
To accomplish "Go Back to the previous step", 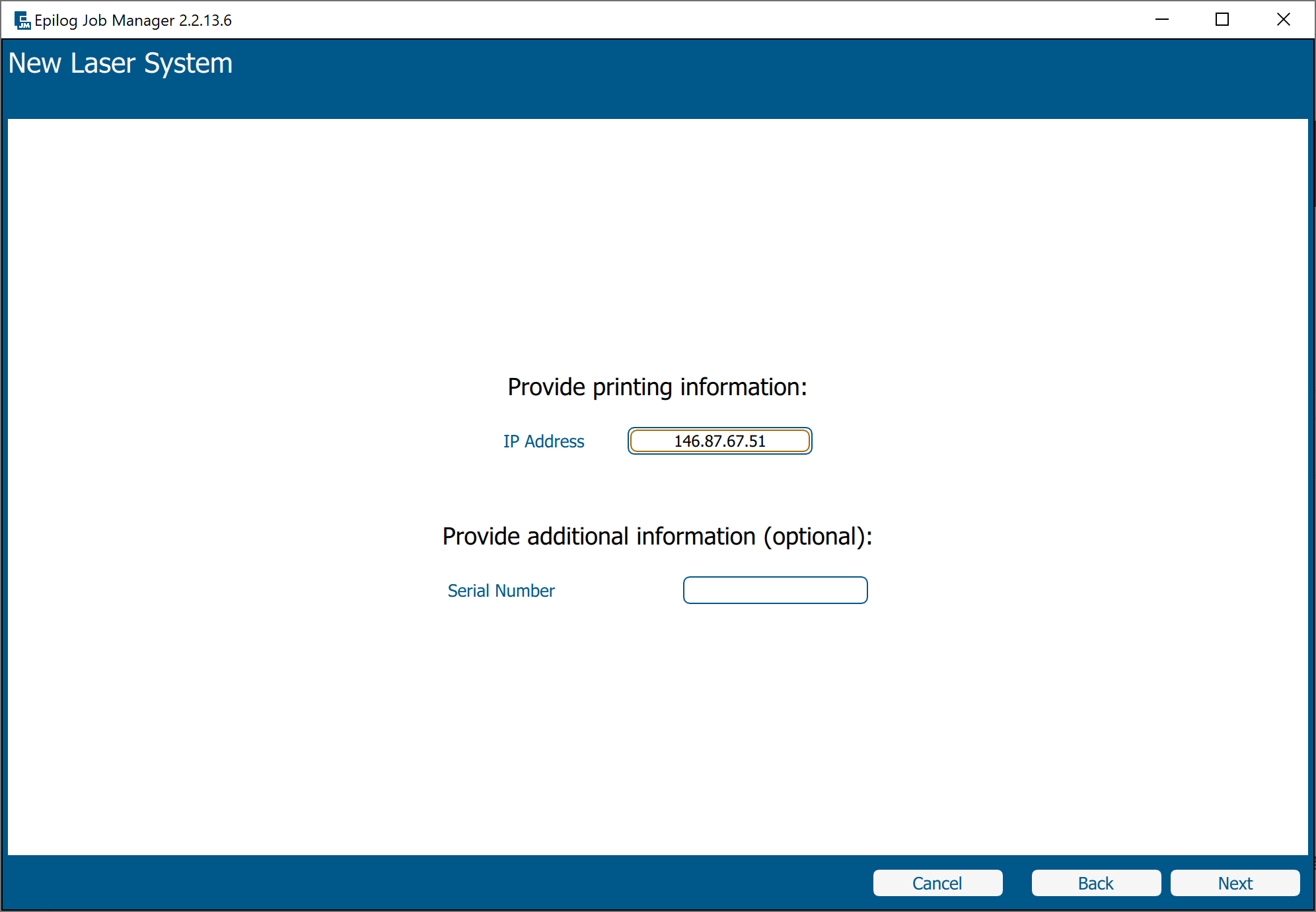I will tap(1096, 883).
